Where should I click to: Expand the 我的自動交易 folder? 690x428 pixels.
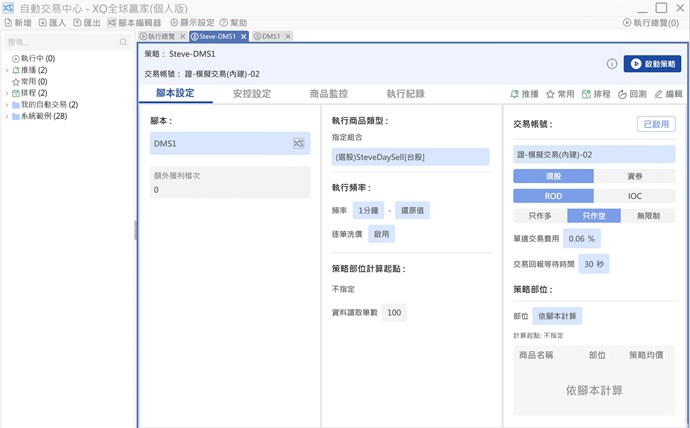(7, 104)
